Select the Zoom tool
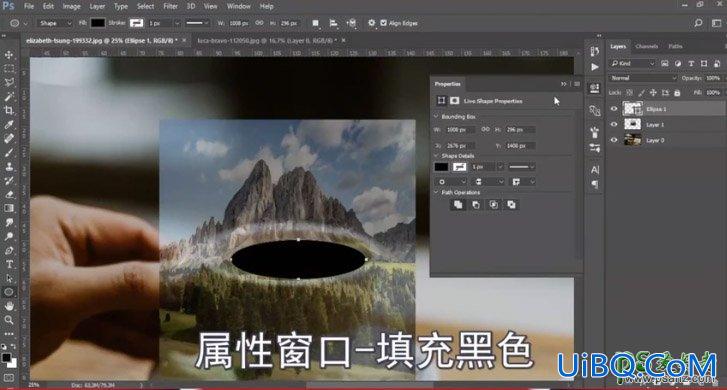 (9, 320)
